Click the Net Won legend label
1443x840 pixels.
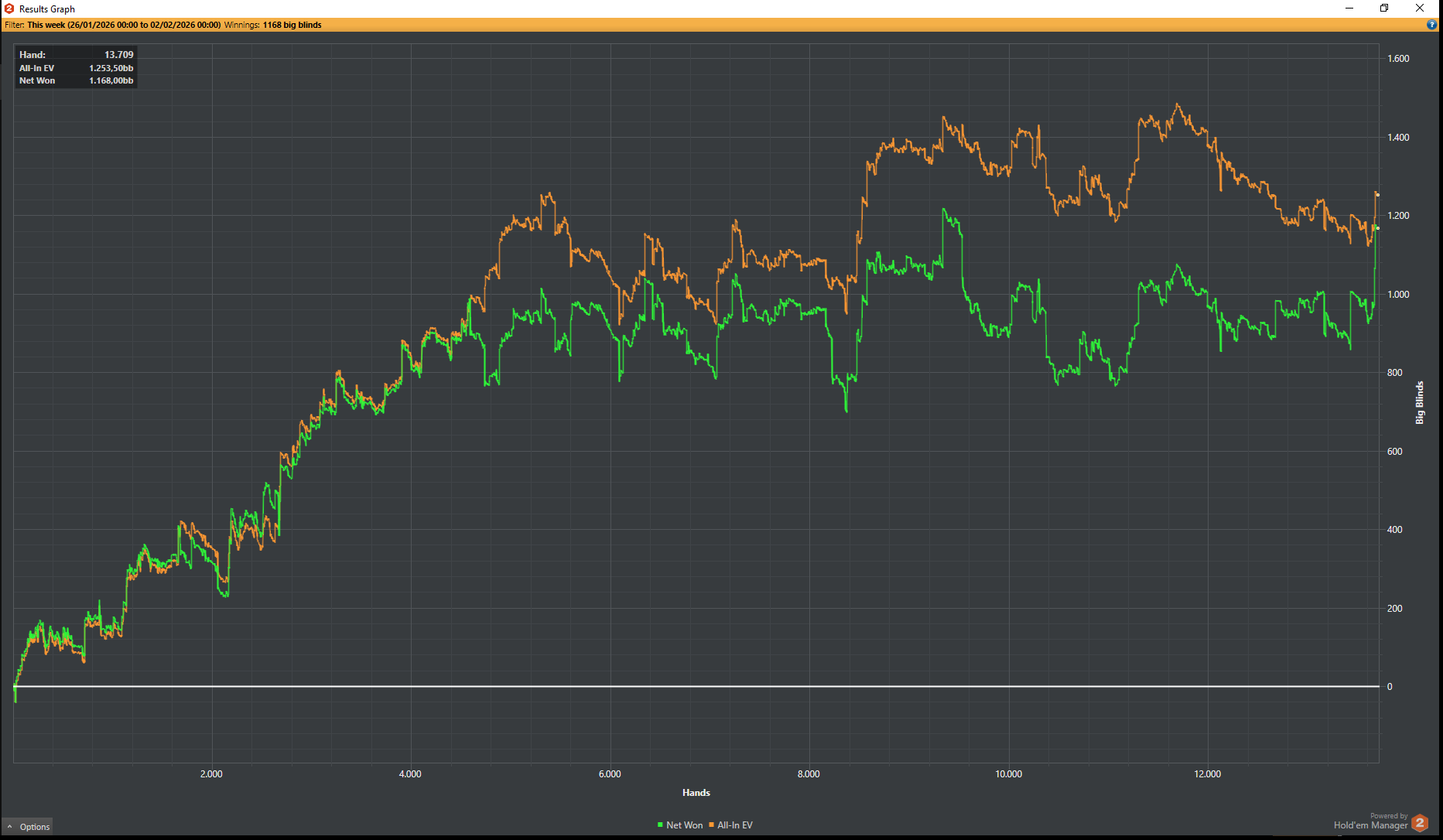click(685, 825)
